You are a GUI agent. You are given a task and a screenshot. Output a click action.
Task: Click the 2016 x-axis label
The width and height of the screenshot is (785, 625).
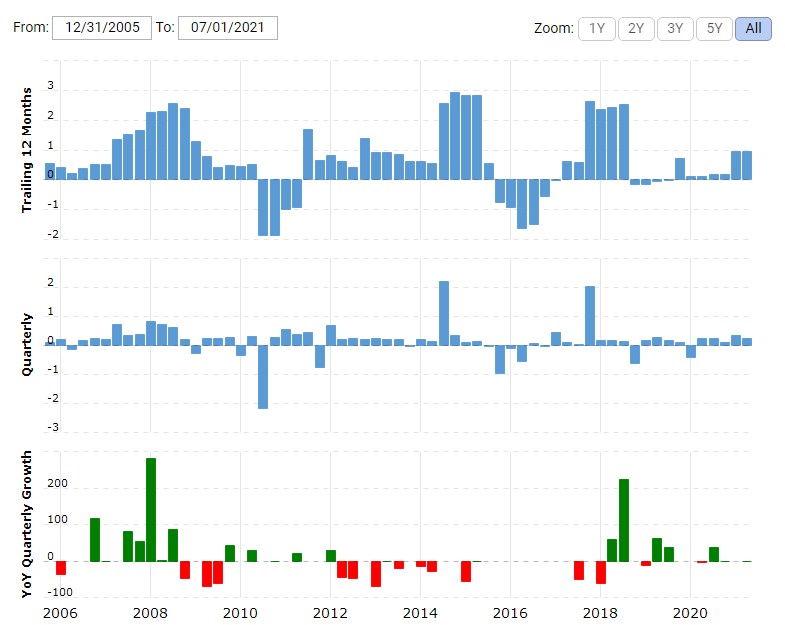(x=510, y=613)
